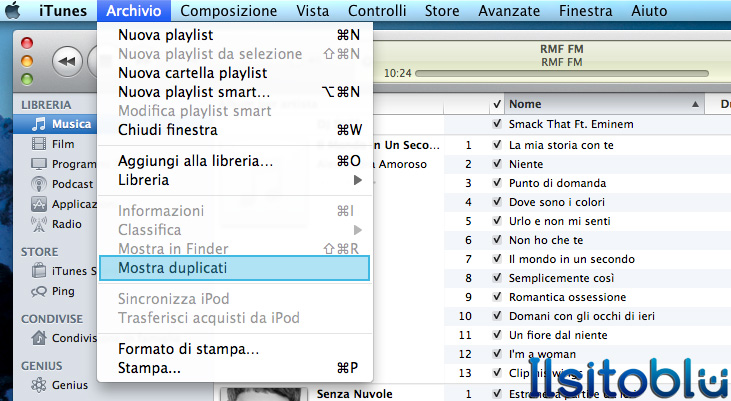Open the Senza Nuvole album artwork thumbnail

pyautogui.click(x=264, y=394)
